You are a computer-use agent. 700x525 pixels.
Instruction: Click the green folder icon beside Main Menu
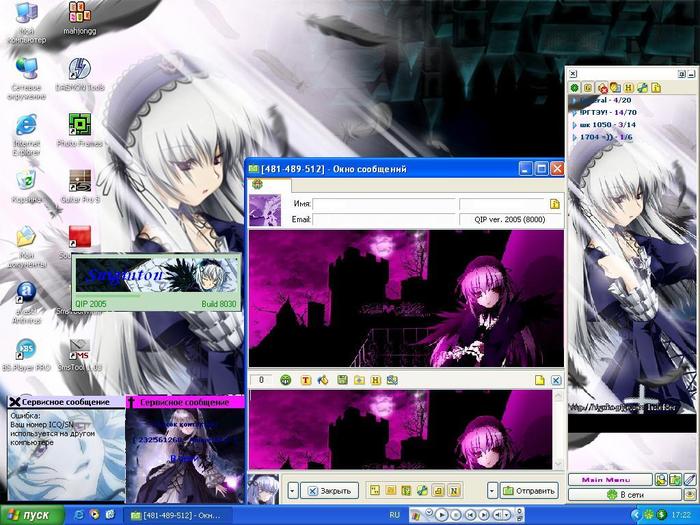[675, 480]
